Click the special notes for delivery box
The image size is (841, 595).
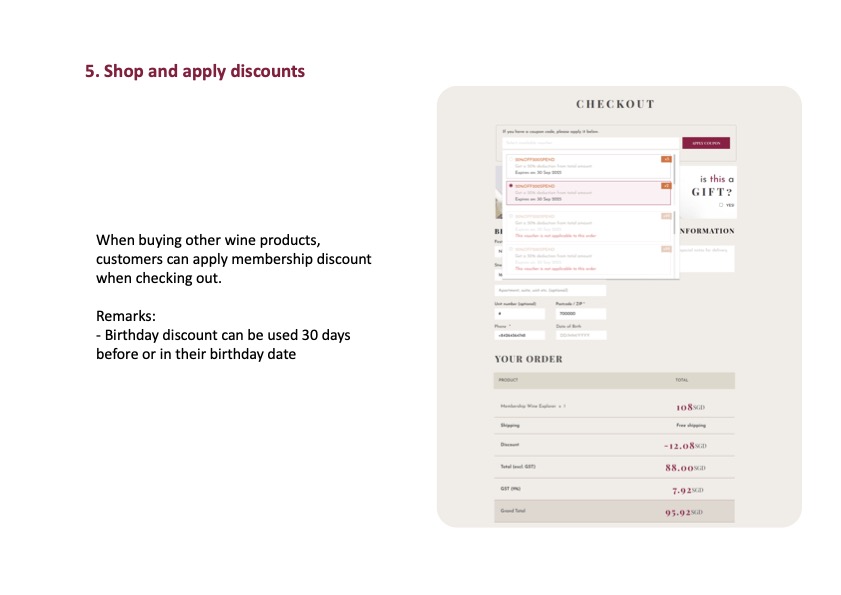[x=706, y=257]
